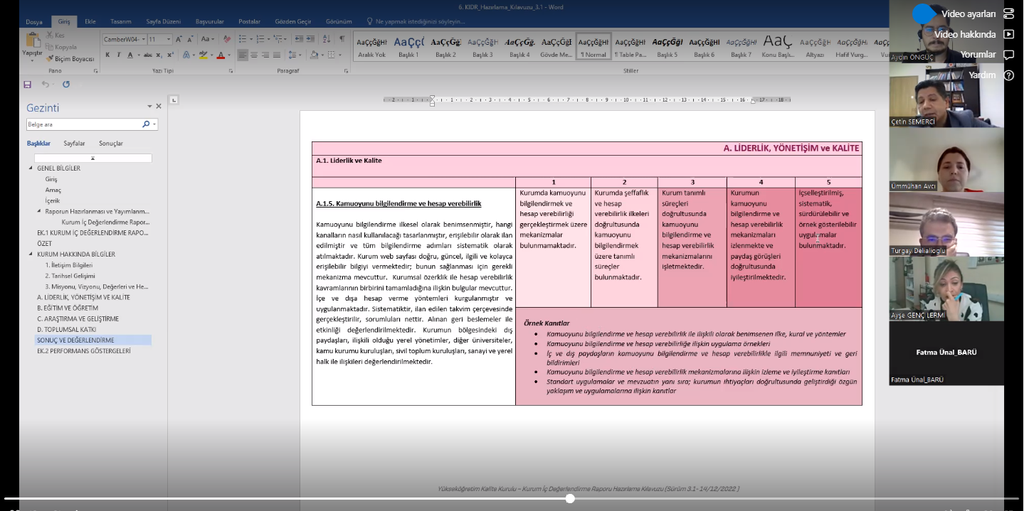Open Yorumlar comments panel
This screenshot has width=1024, height=511.
(x=977, y=54)
